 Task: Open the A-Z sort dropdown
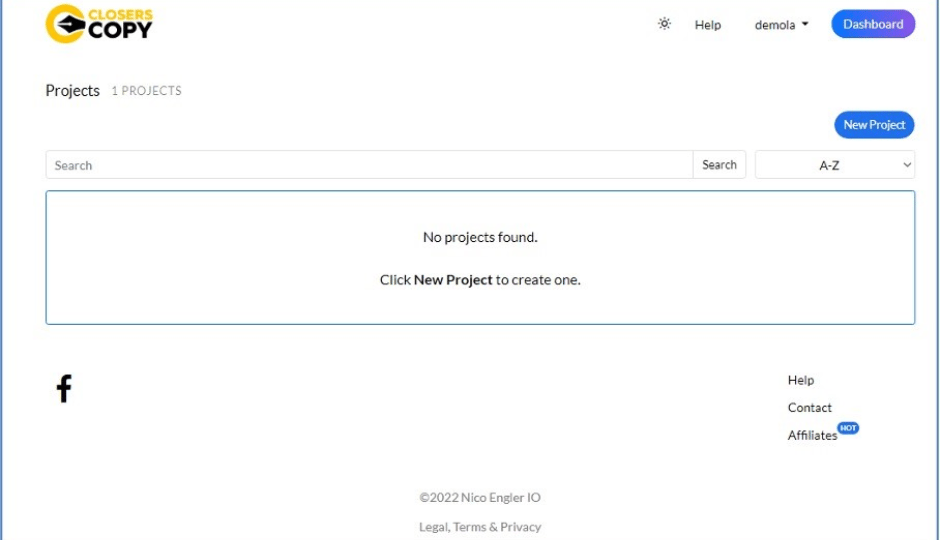click(834, 165)
